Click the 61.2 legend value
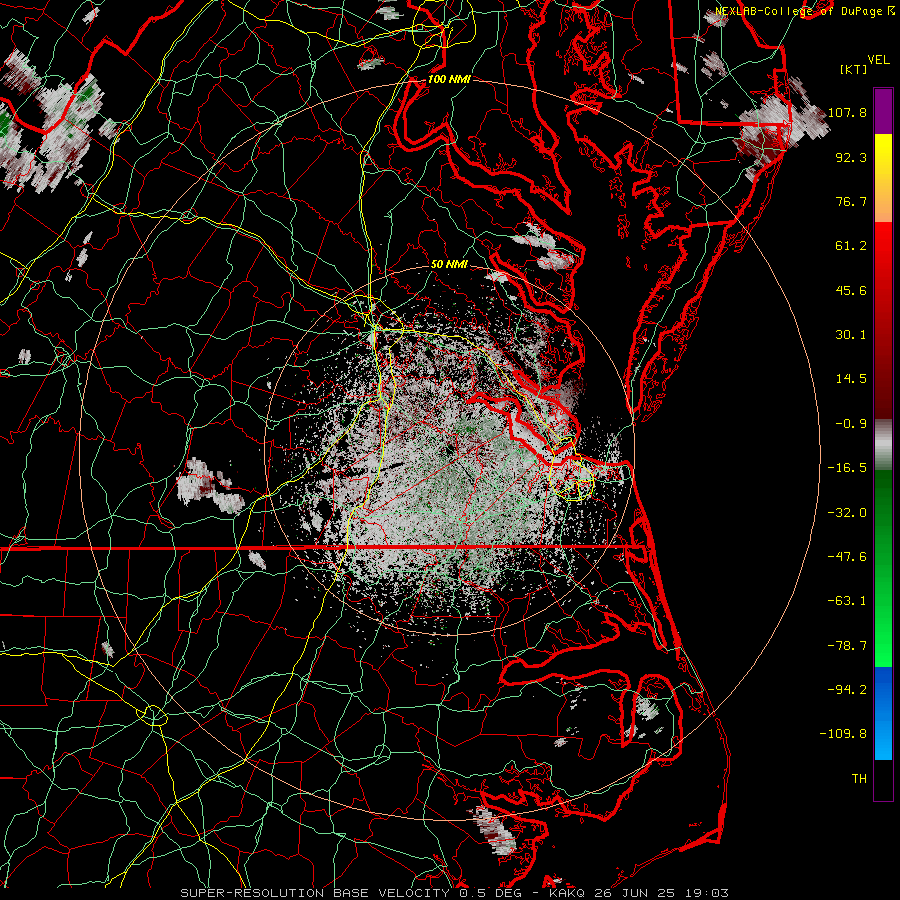 point(851,246)
